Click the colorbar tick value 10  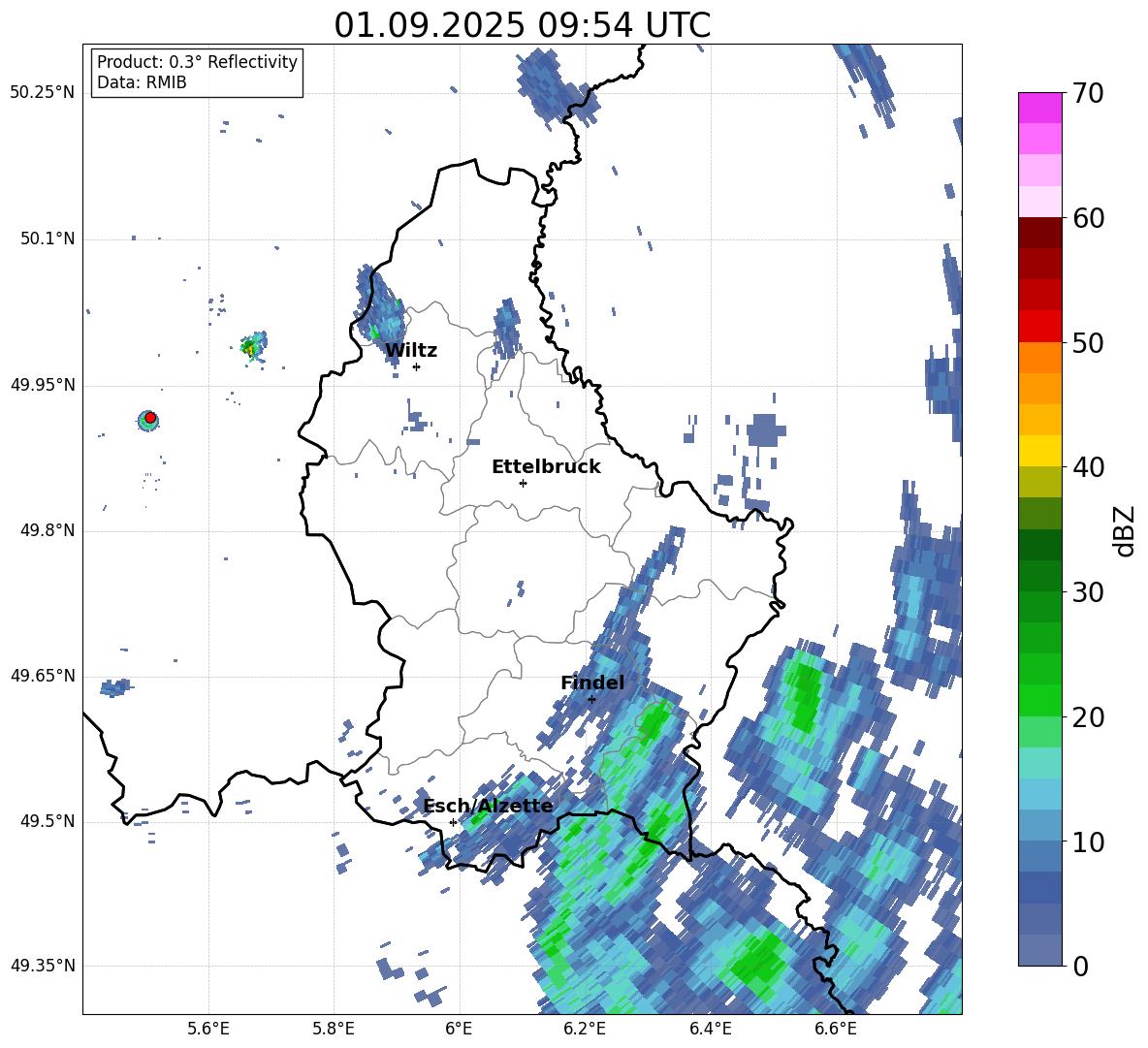[x=1089, y=842]
